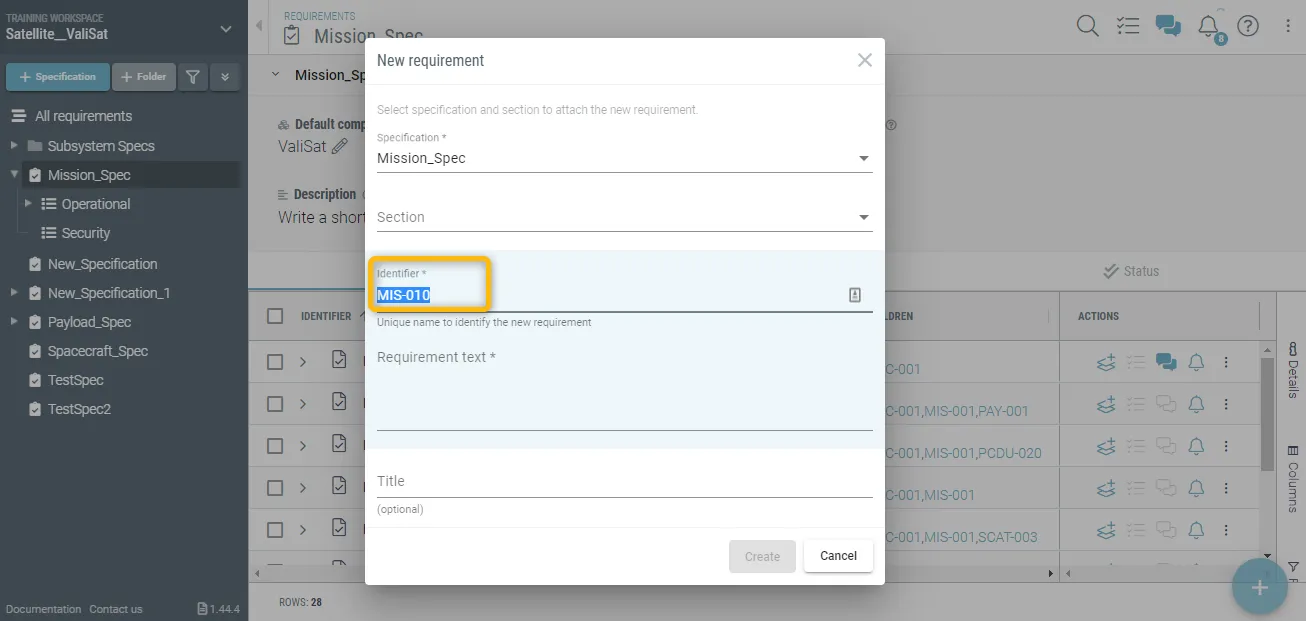Open the task checklist icon in header
Viewport: 1306px width, 621px height.
[x=1127, y=26]
